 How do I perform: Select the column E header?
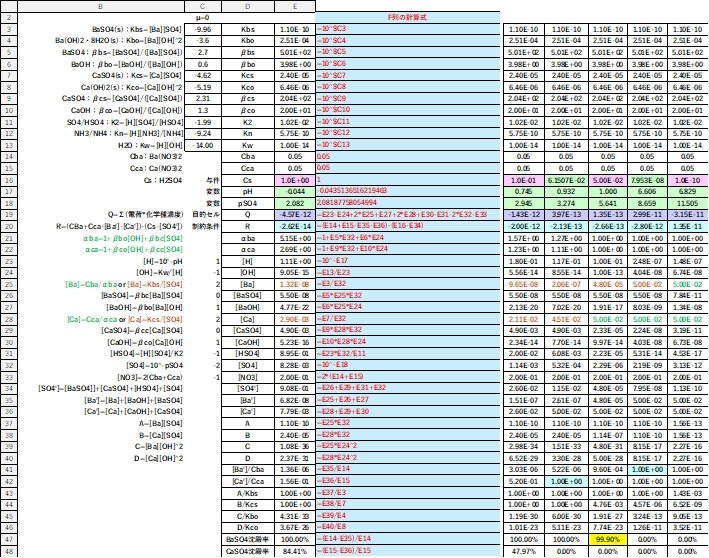(x=295, y=6)
